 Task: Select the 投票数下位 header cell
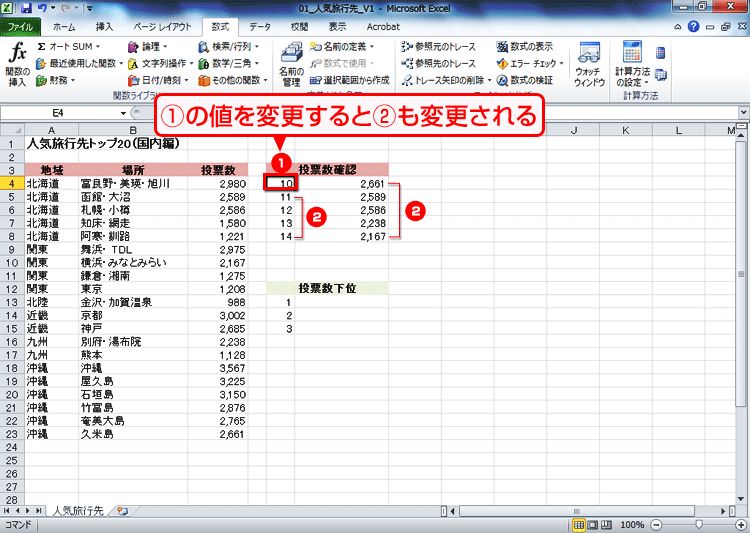click(328, 289)
